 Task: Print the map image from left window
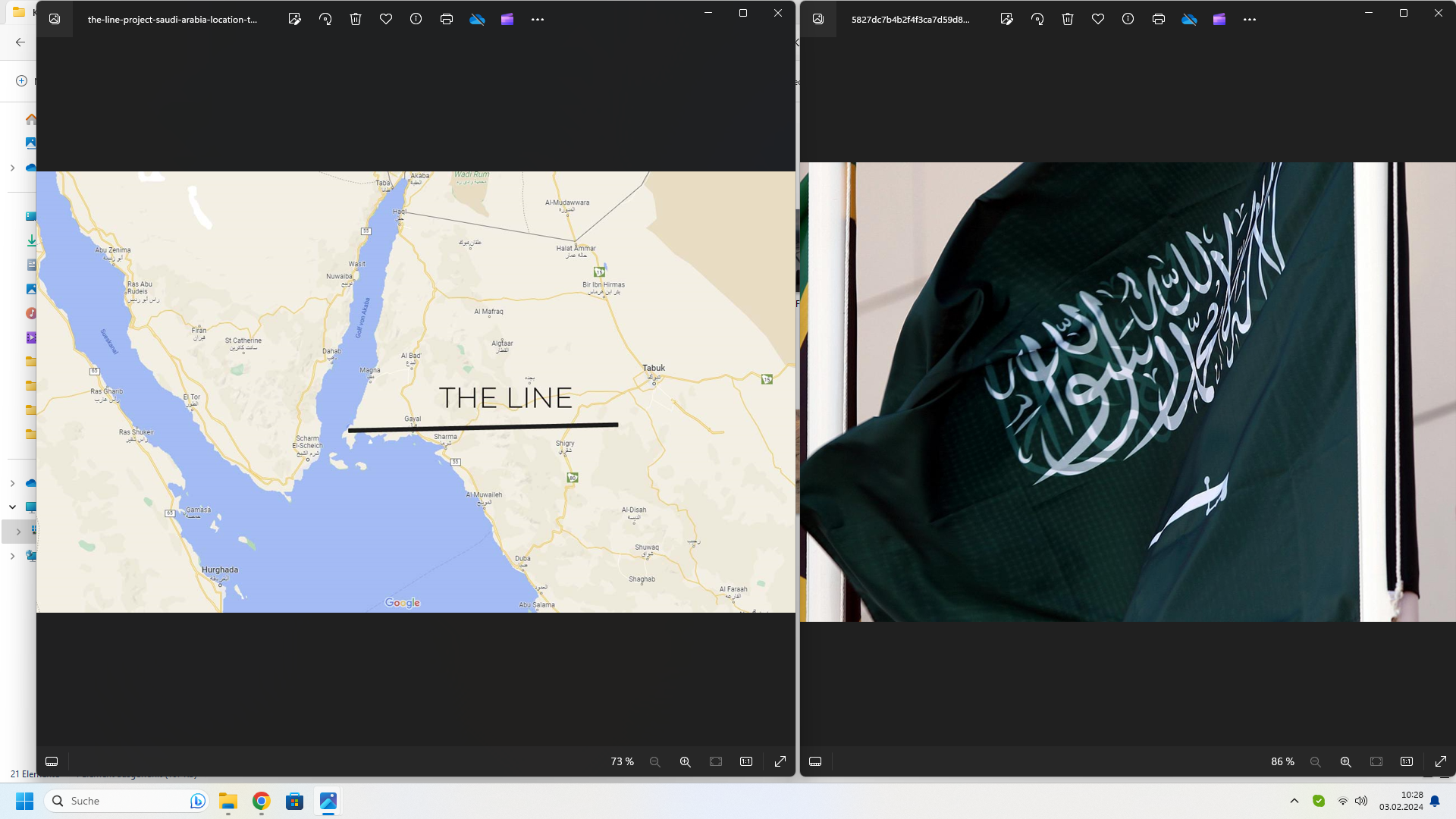point(447,20)
